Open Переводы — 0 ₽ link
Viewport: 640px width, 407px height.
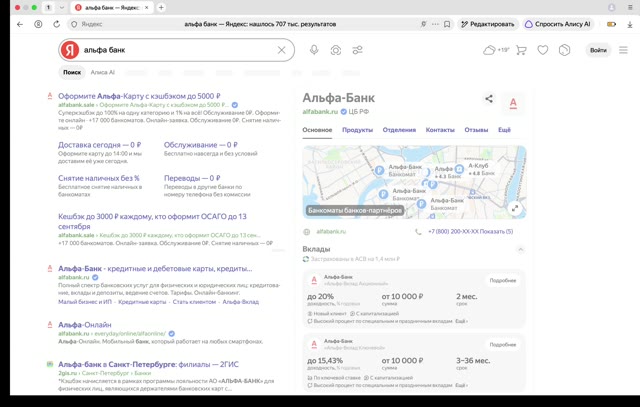pyautogui.click(x=192, y=178)
